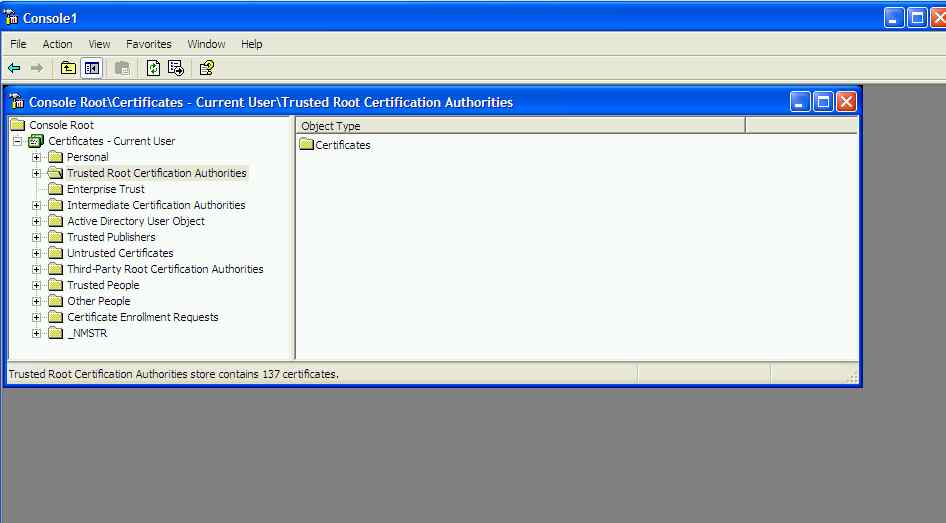Expand the Other People node

pyautogui.click(x=36, y=302)
